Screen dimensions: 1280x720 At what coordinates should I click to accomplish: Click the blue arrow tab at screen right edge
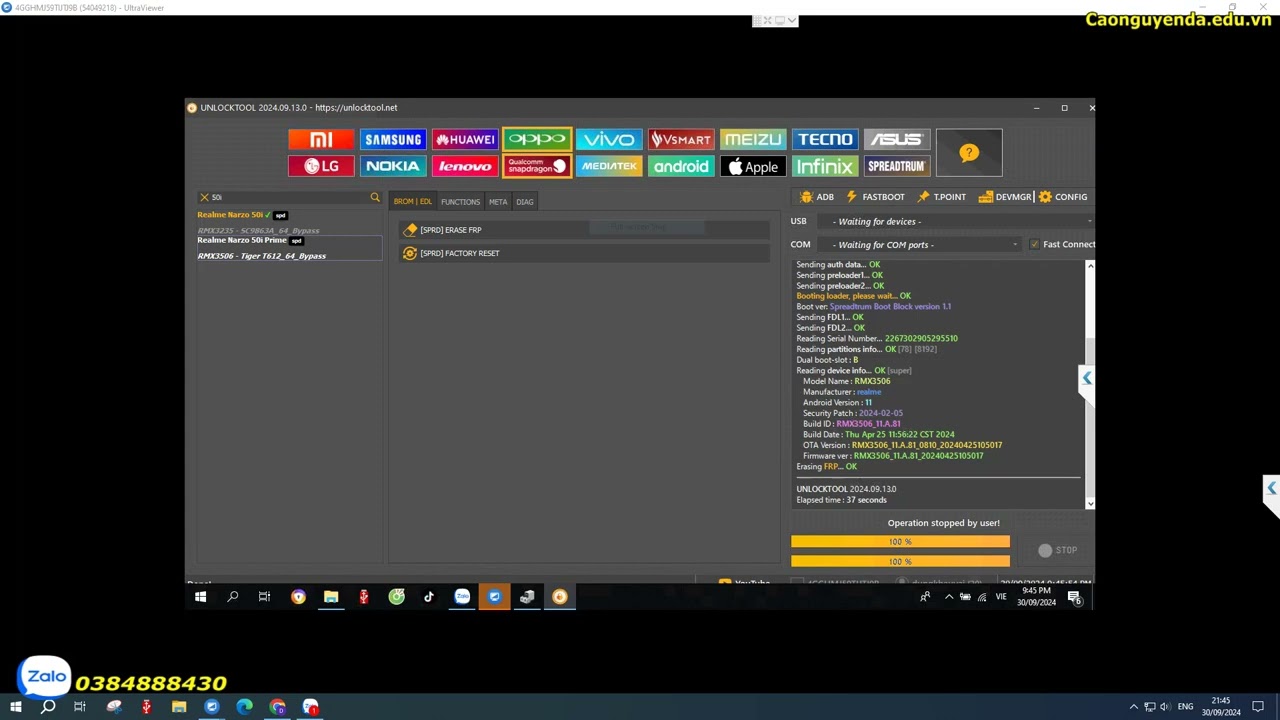click(1271, 489)
